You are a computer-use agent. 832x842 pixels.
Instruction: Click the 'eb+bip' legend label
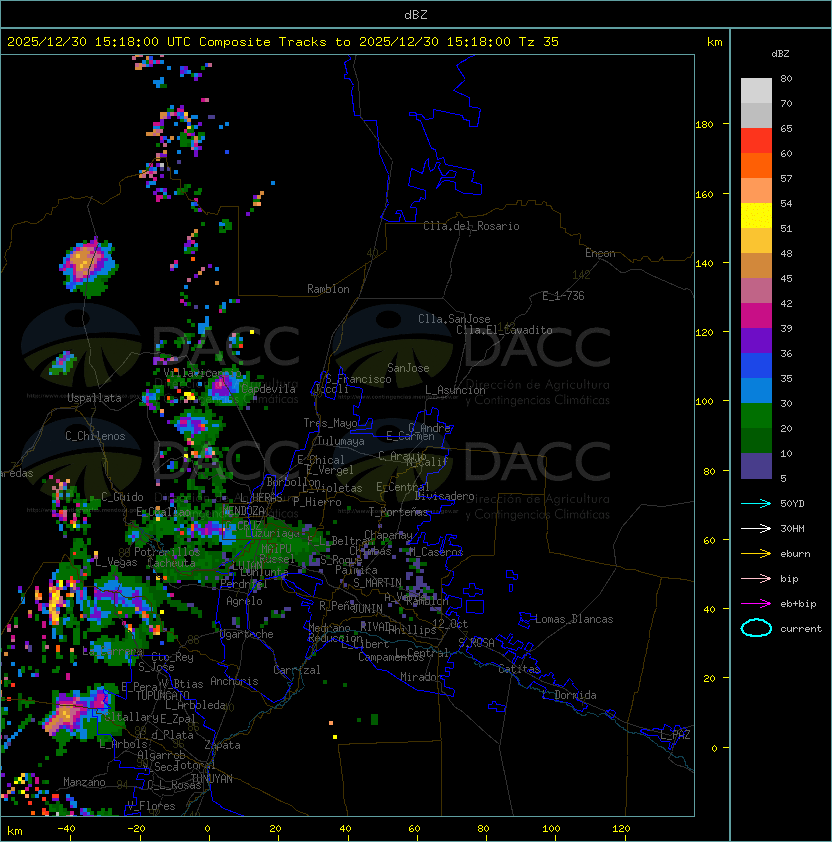tap(798, 604)
